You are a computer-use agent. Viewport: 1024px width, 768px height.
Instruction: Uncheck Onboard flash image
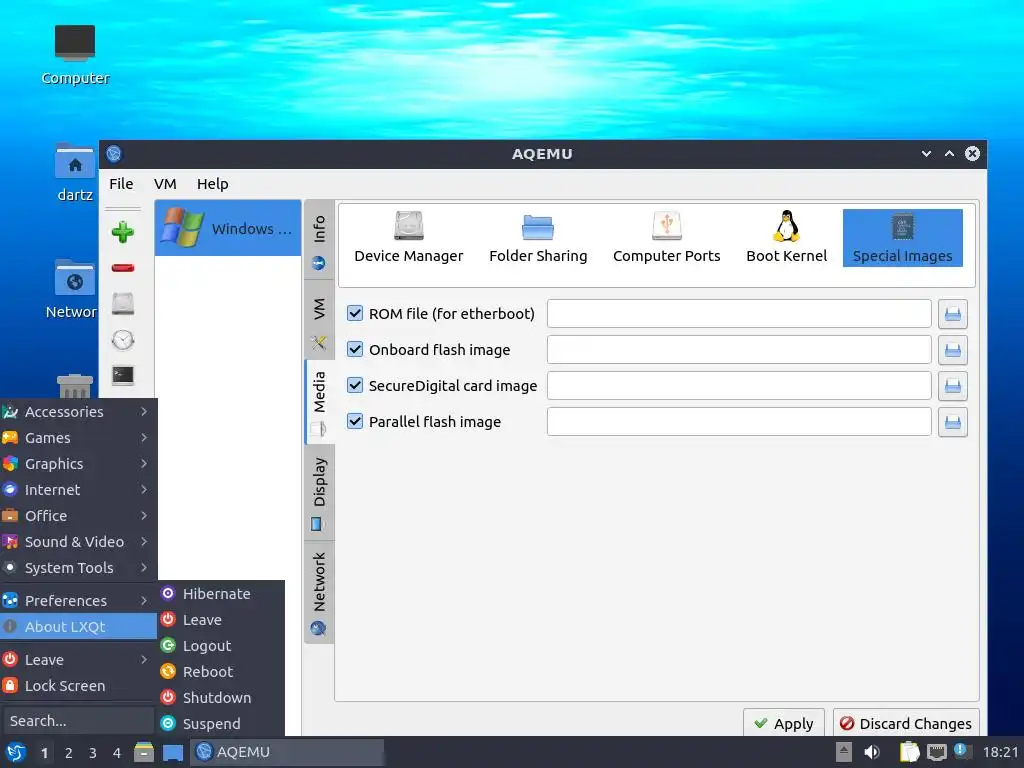pos(355,349)
